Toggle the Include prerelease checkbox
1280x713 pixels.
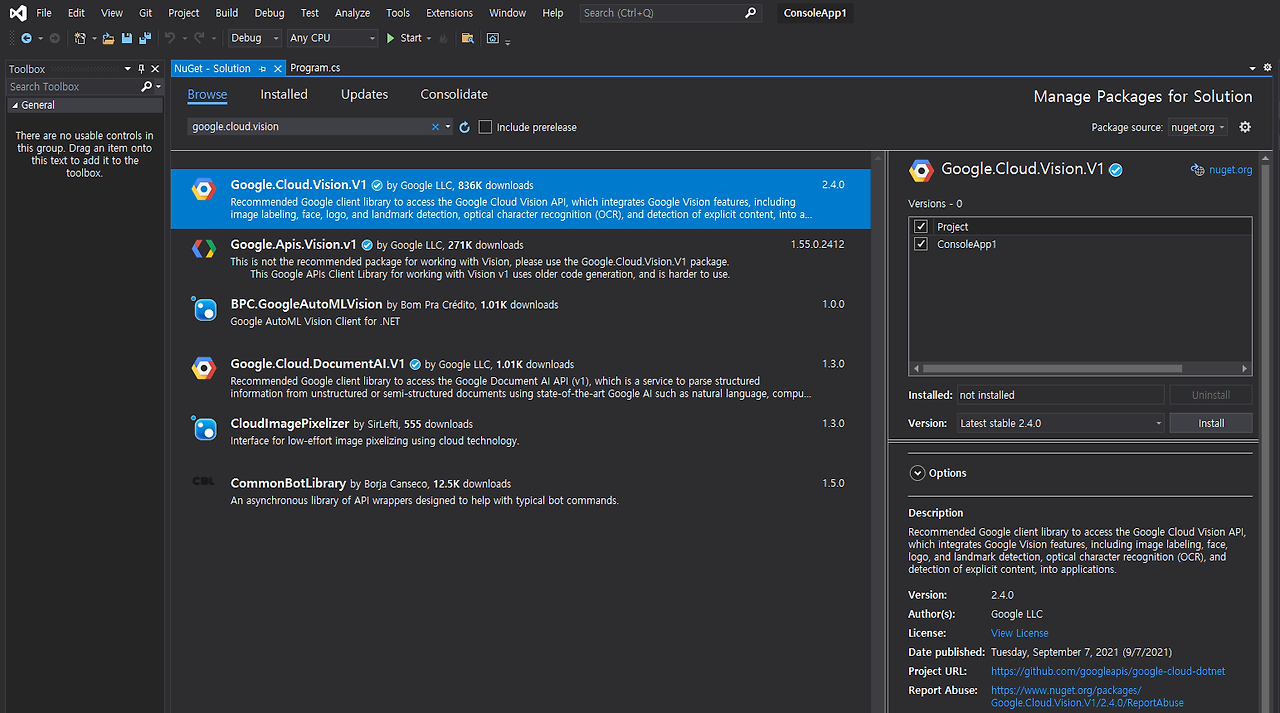[485, 127]
